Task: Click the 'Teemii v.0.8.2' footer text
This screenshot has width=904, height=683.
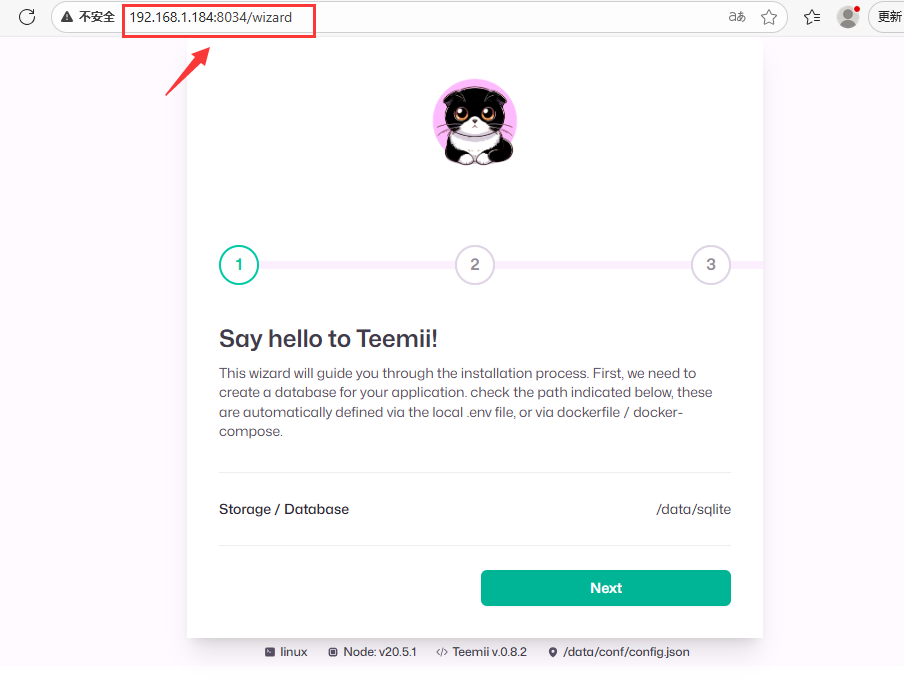Action: click(x=489, y=652)
